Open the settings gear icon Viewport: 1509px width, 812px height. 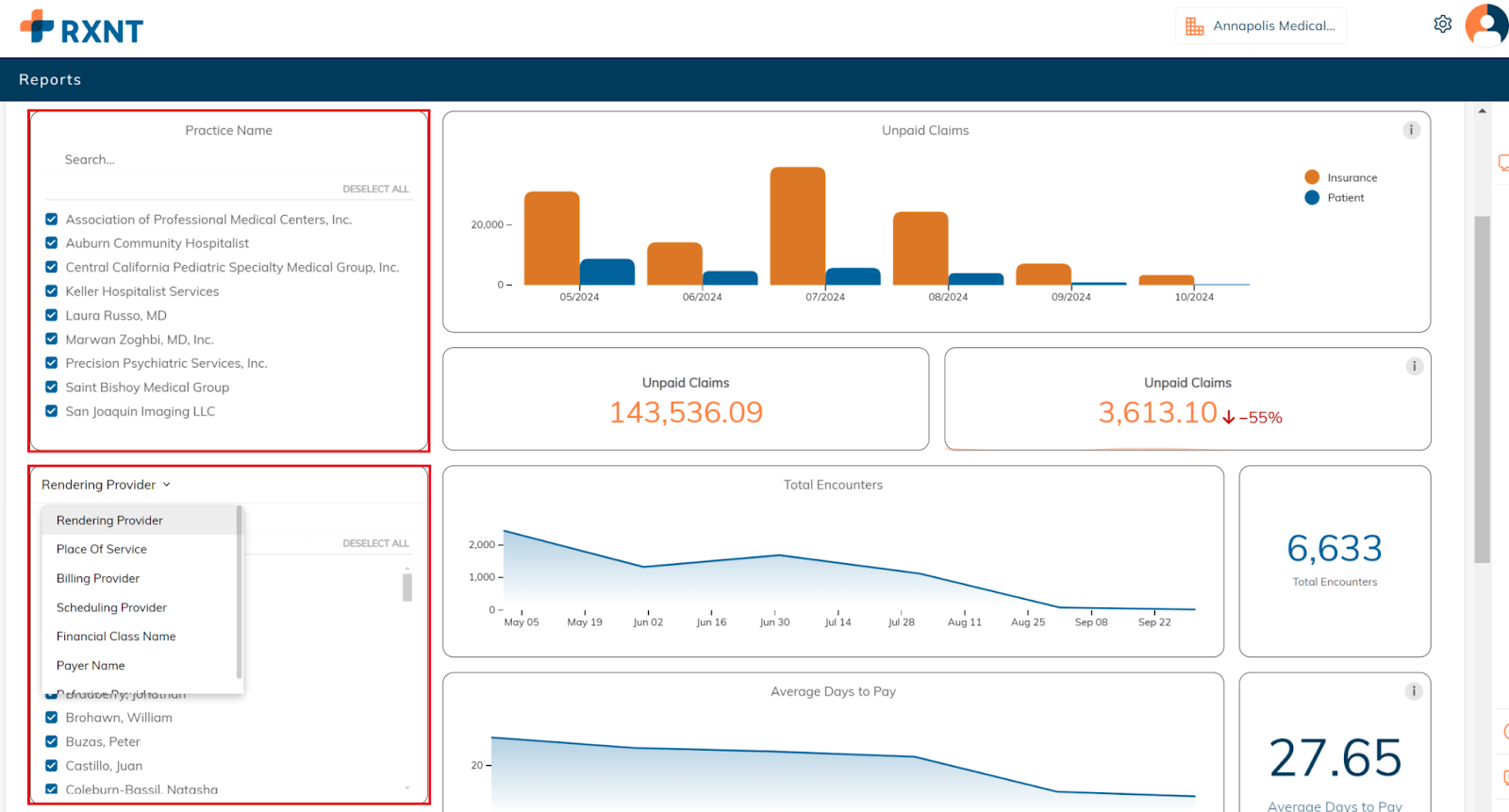click(1442, 25)
